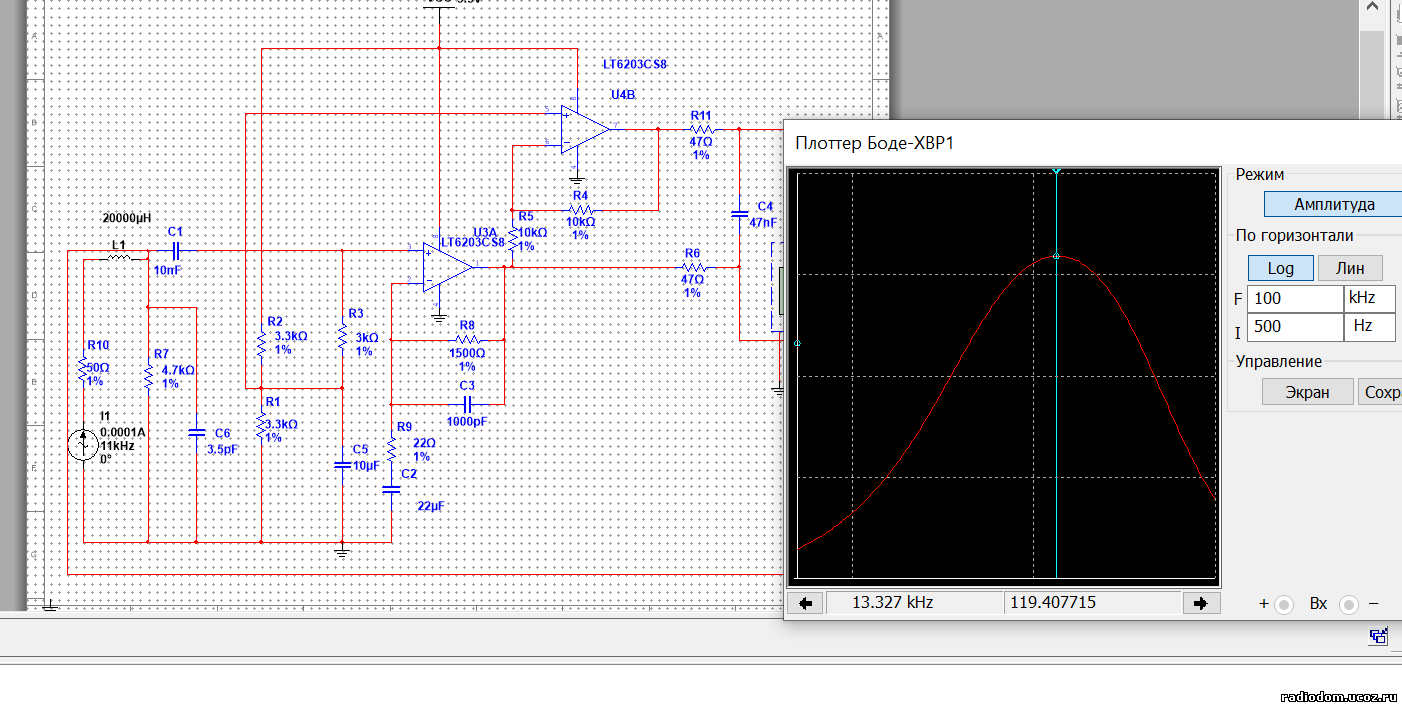Click the 1000pF value label of C3
Image resolution: width=1402 pixels, height=707 pixels.
click(467, 422)
